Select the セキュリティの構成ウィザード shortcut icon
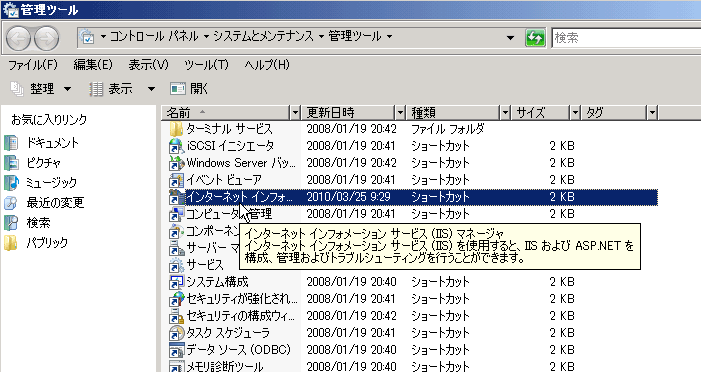Screen dimensions: 701x372 [176, 316]
